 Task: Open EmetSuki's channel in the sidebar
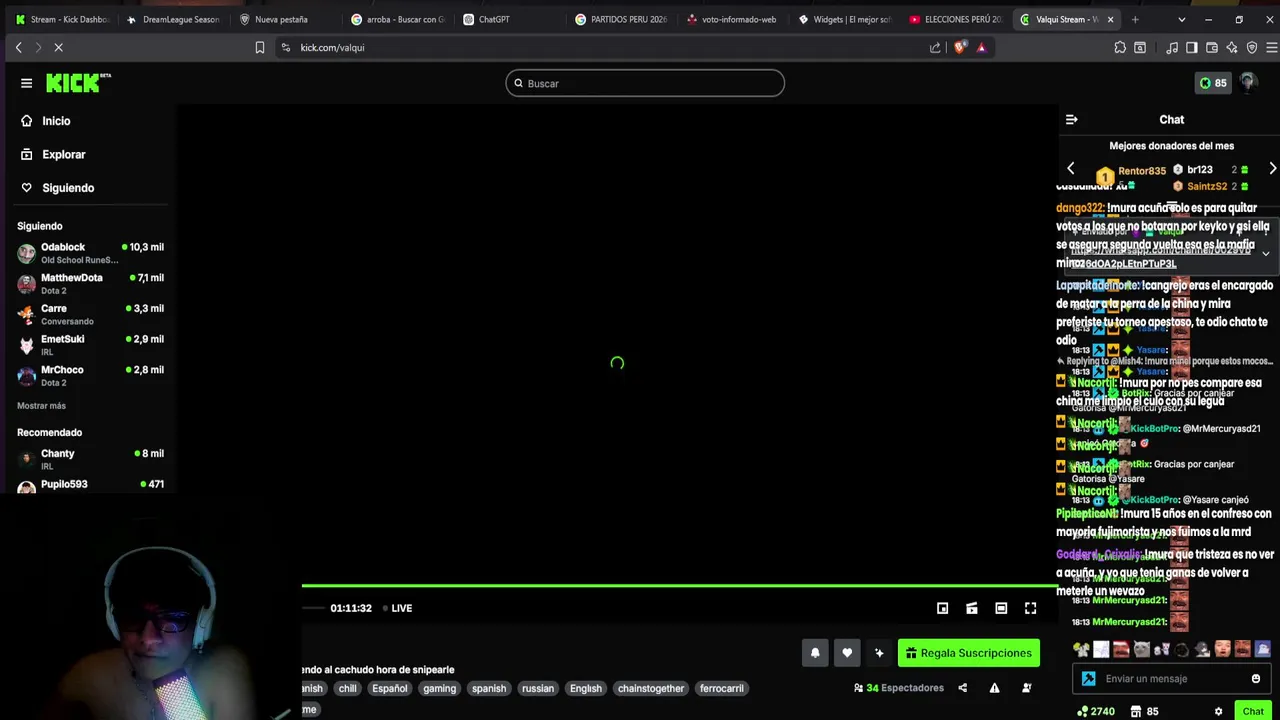pos(90,345)
